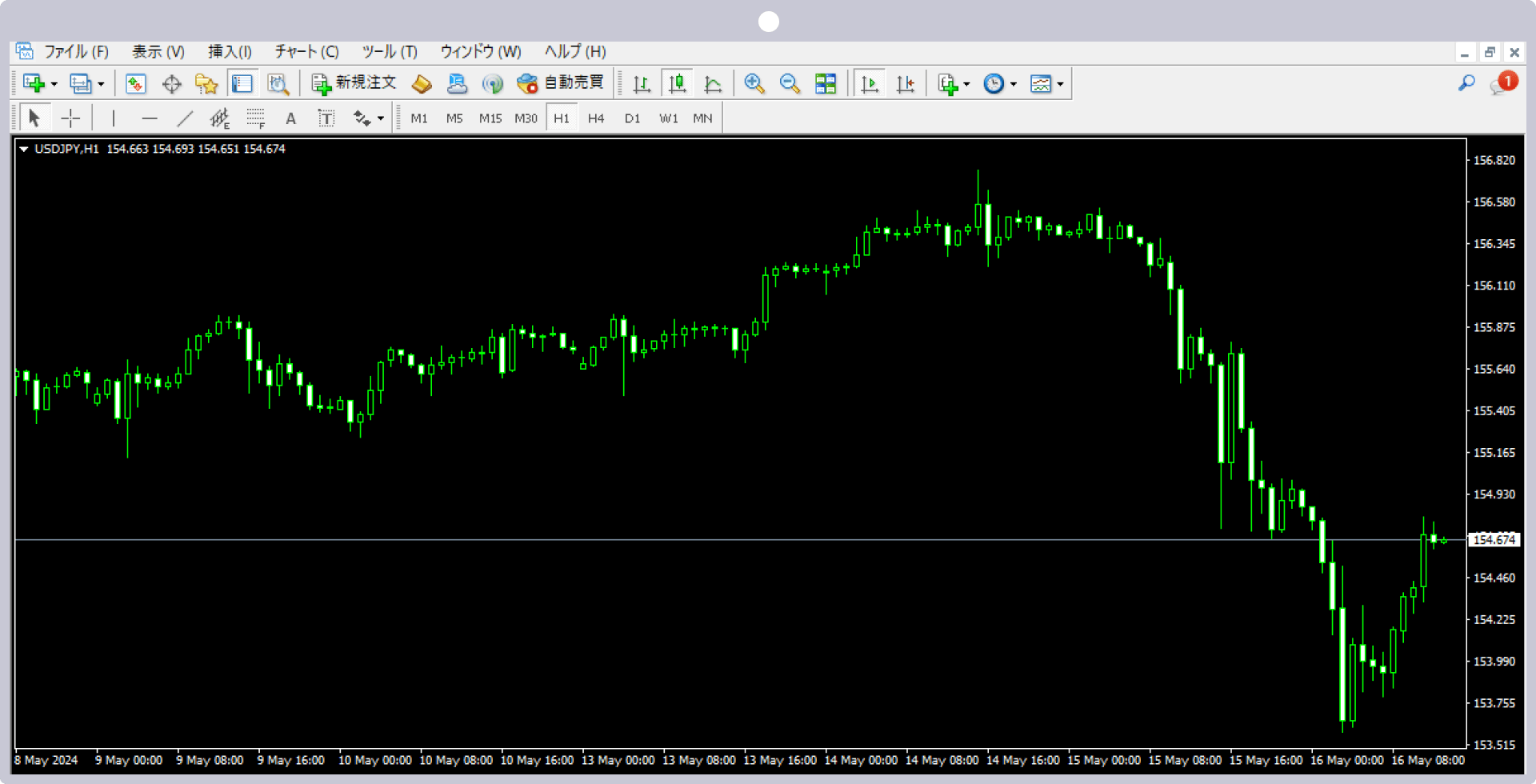This screenshot has width=1536, height=784.
Task: Select the crosshair tool
Action: [70, 118]
